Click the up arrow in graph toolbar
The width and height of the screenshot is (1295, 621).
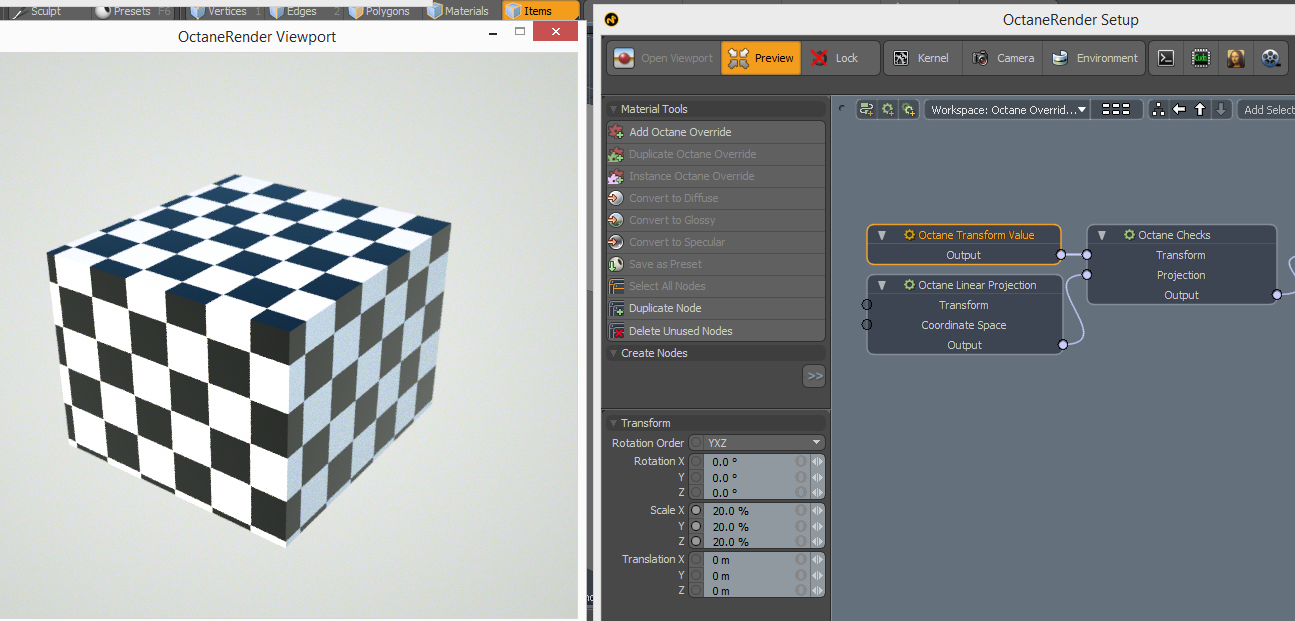click(1200, 110)
